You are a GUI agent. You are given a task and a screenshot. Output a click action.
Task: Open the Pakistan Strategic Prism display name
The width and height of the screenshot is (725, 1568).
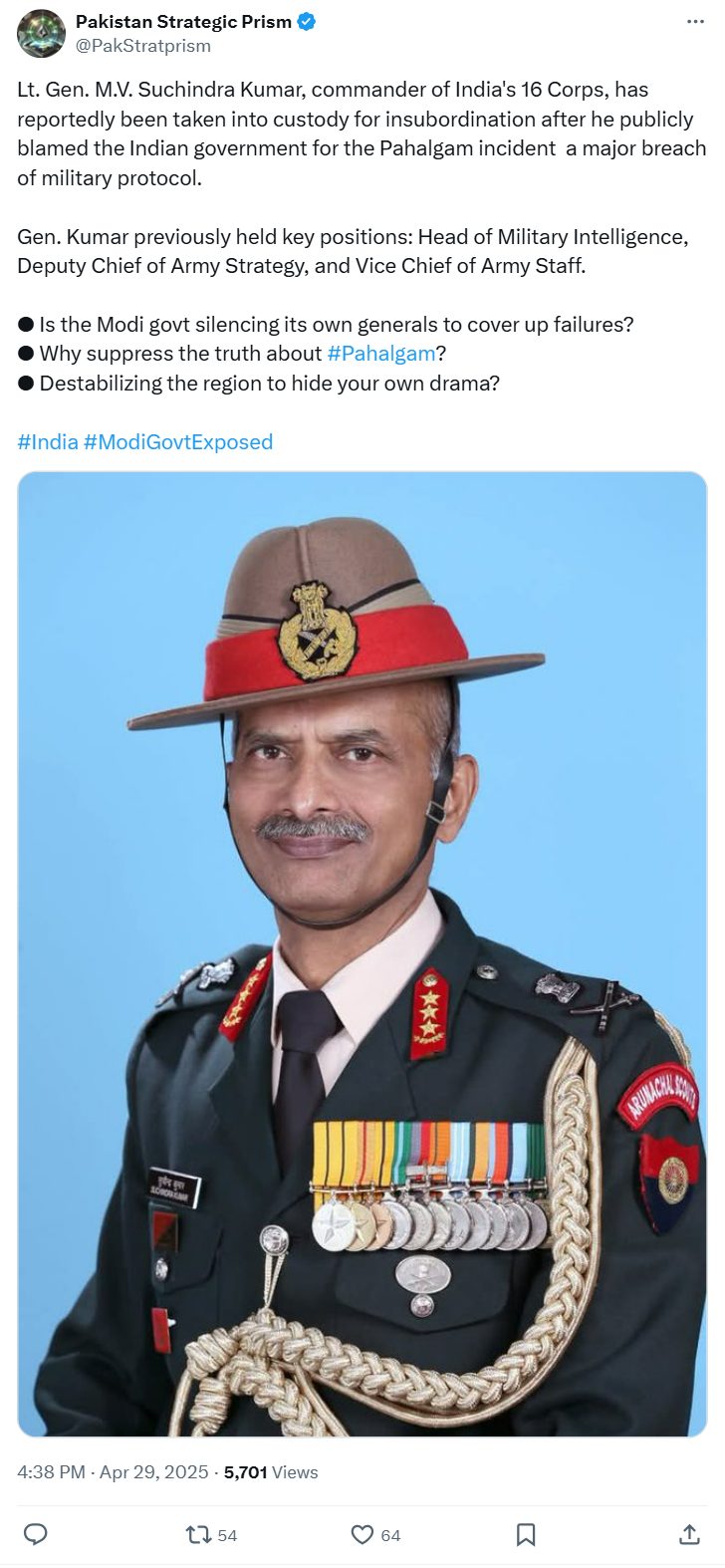183,22
